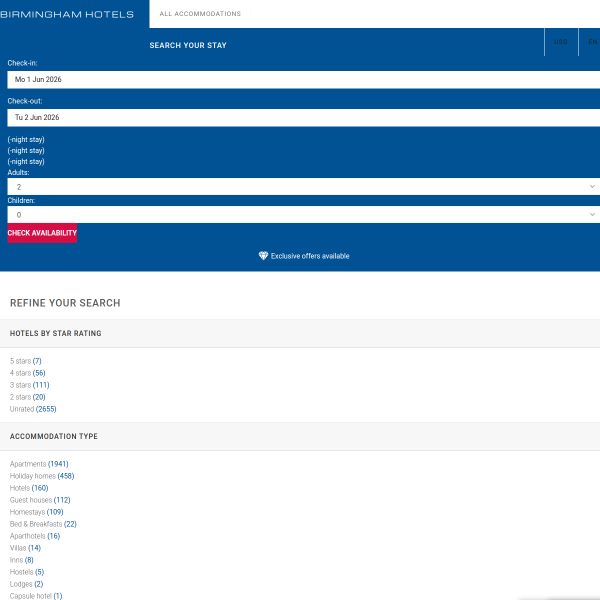
Task: Filter by 4 stars hotels
Action: (28, 373)
